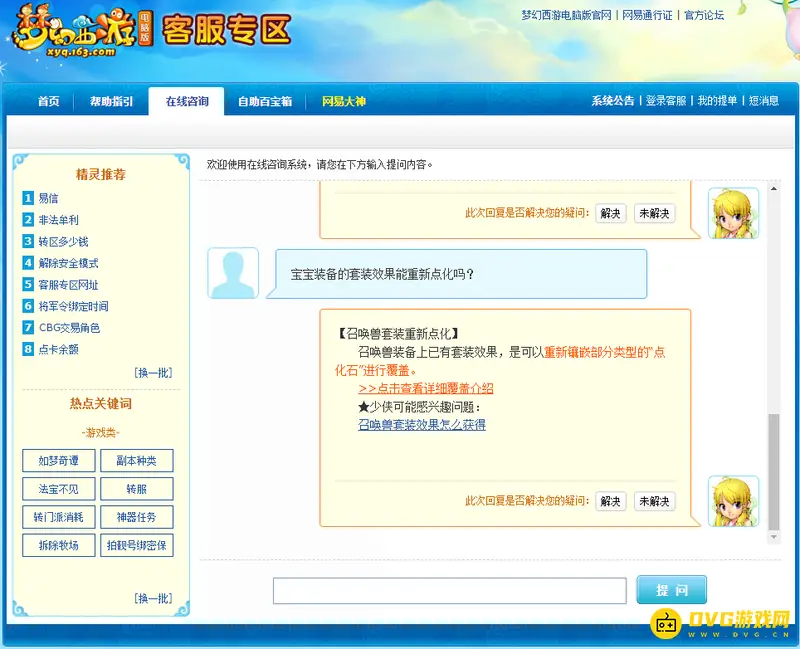Open the 帮助指引 tab
Screen dimensions: 800x649
(x=111, y=101)
